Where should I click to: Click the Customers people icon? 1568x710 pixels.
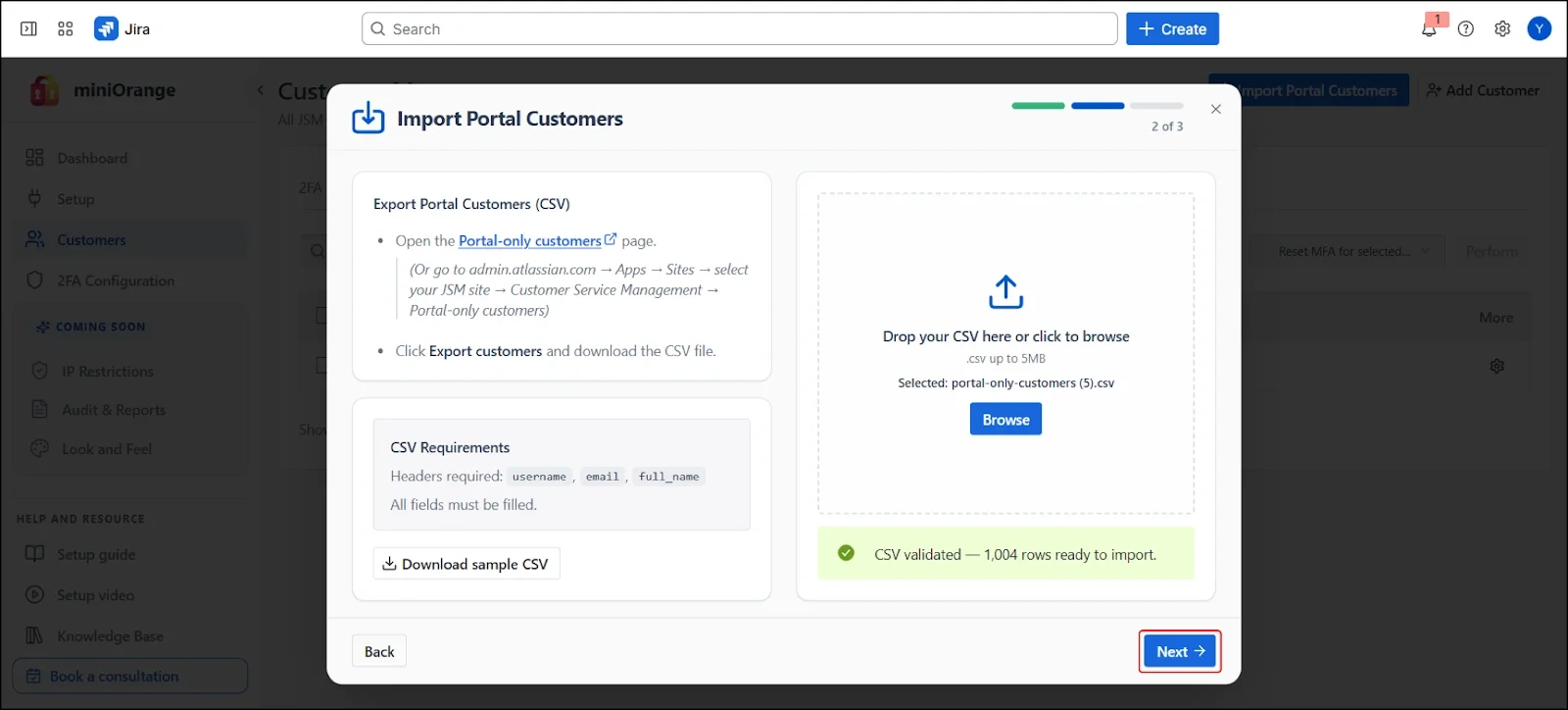(35, 239)
